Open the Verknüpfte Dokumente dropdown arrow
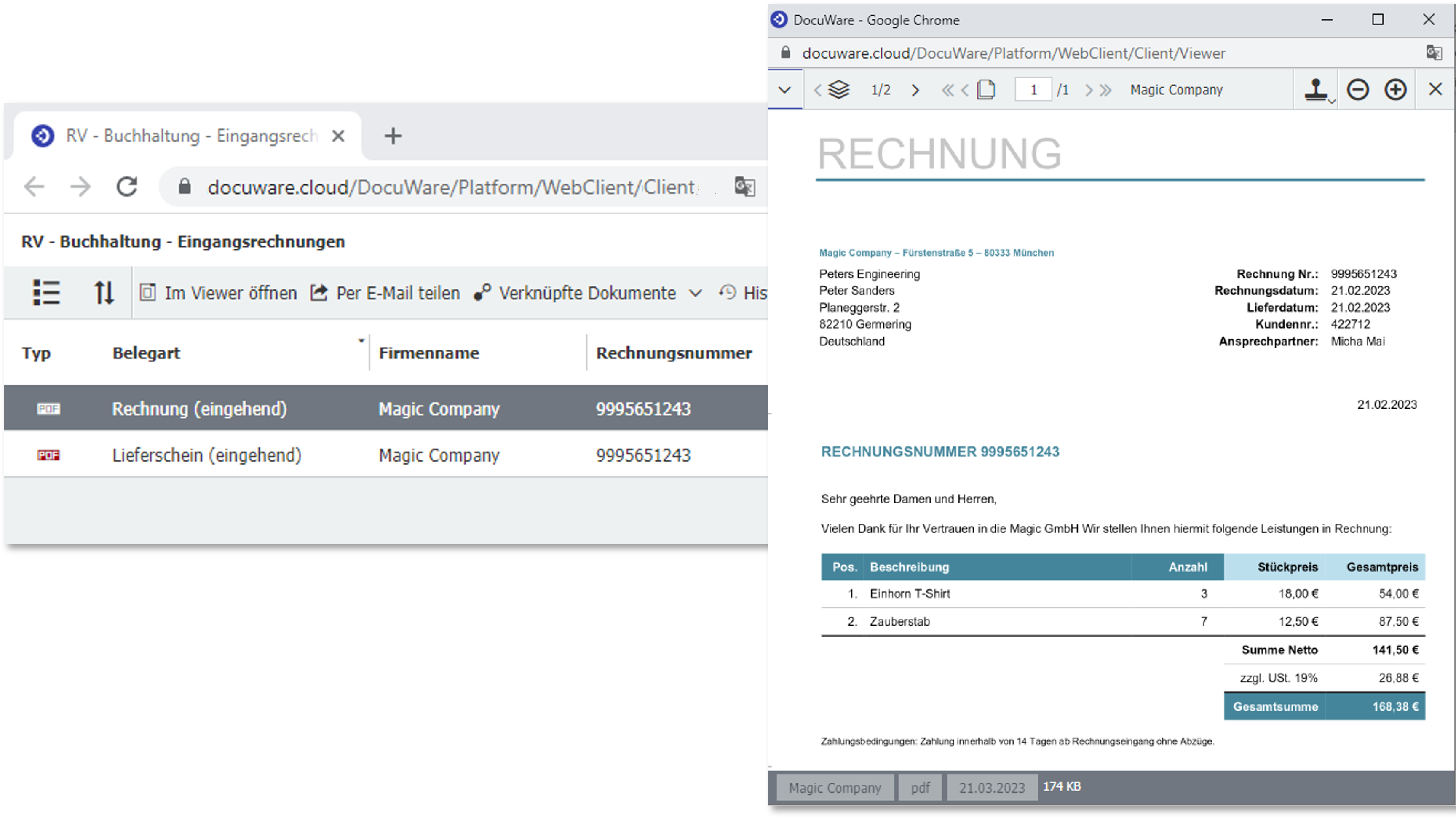The width and height of the screenshot is (1456, 818). pos(696,293)
